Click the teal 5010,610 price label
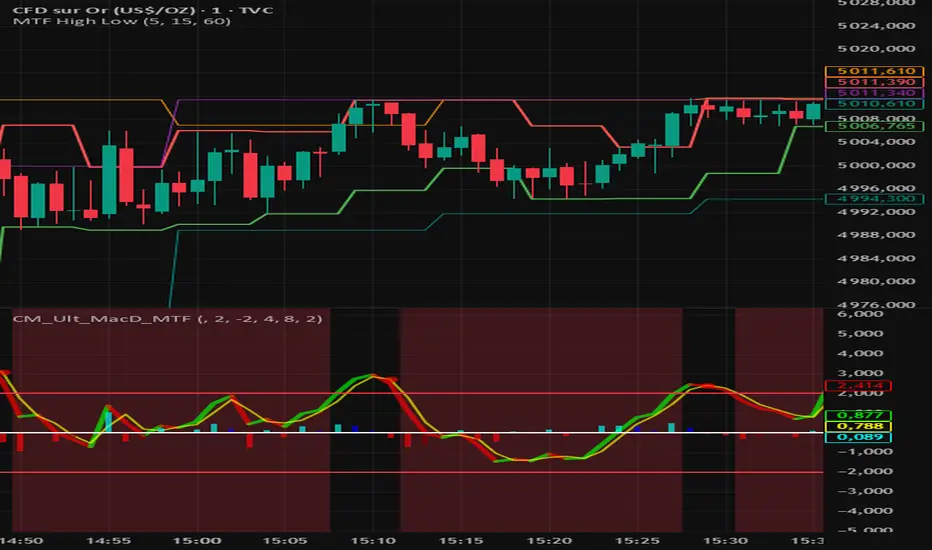This screenshot has width=932, height=550. (874, 104)
